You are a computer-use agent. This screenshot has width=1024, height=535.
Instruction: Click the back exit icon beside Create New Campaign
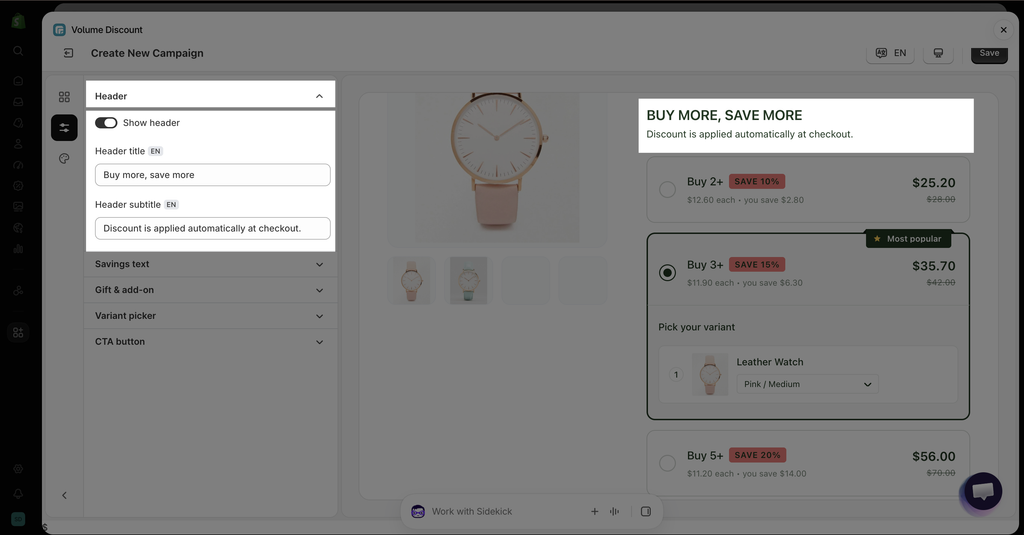point(69,53)
